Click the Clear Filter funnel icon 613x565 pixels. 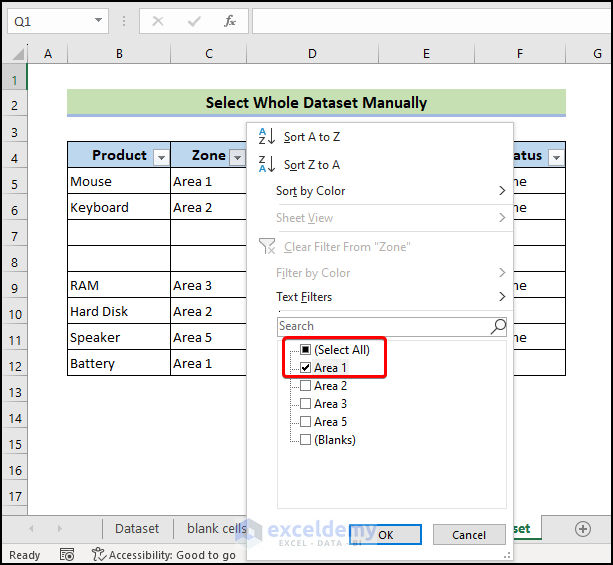(x=267, y=246)
